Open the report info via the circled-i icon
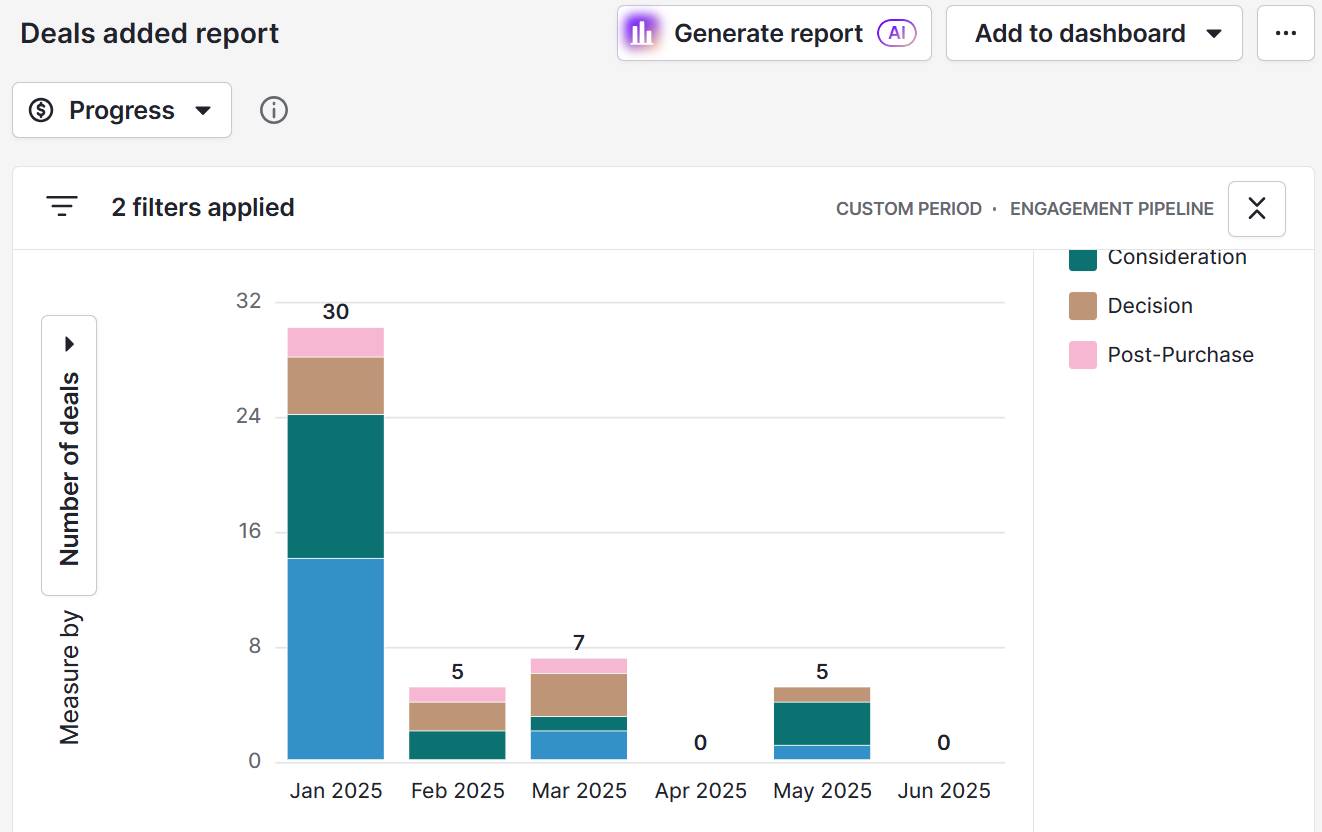The width and height of the screenshot is (1322, 832). coord(273,110)
